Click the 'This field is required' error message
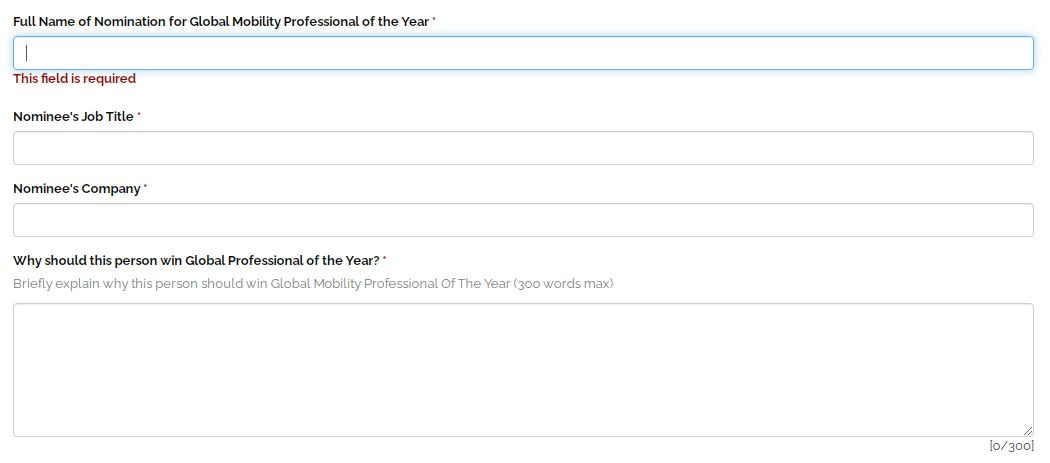This screenshot has height=463, width=1050. [74, 78]
